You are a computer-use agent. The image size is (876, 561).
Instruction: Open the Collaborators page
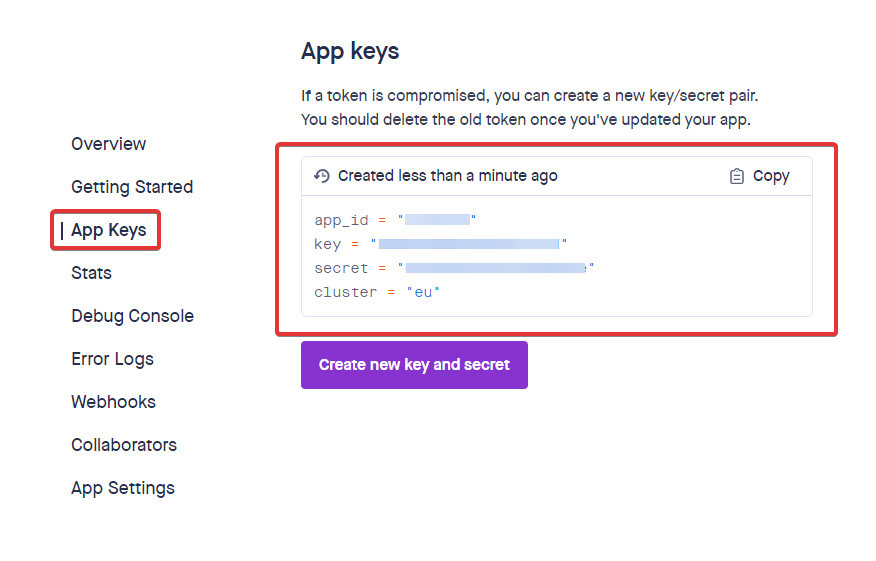click(124, 445)
